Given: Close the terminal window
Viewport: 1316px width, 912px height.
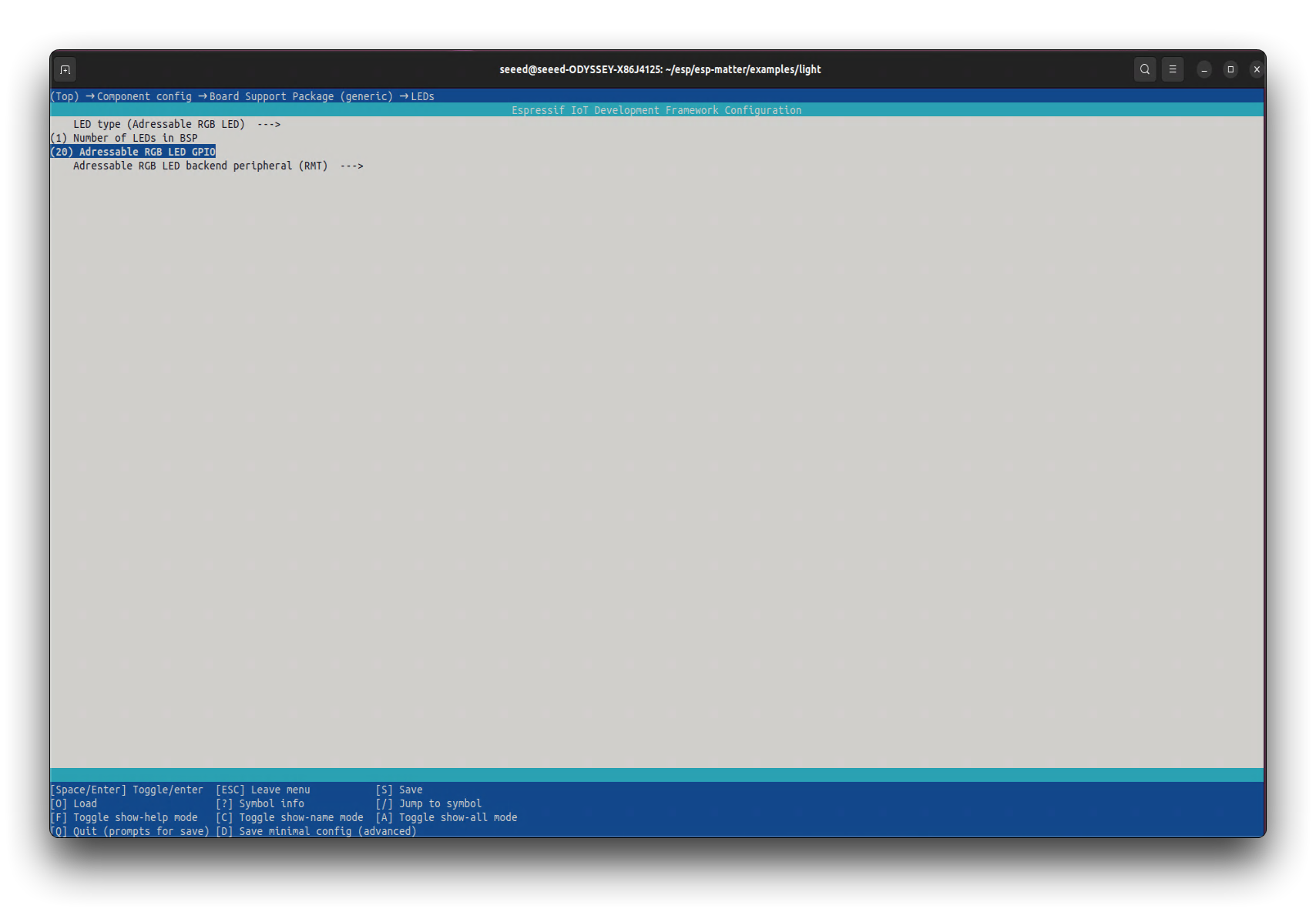Looking at the screenshot, I should [1257, 69].
